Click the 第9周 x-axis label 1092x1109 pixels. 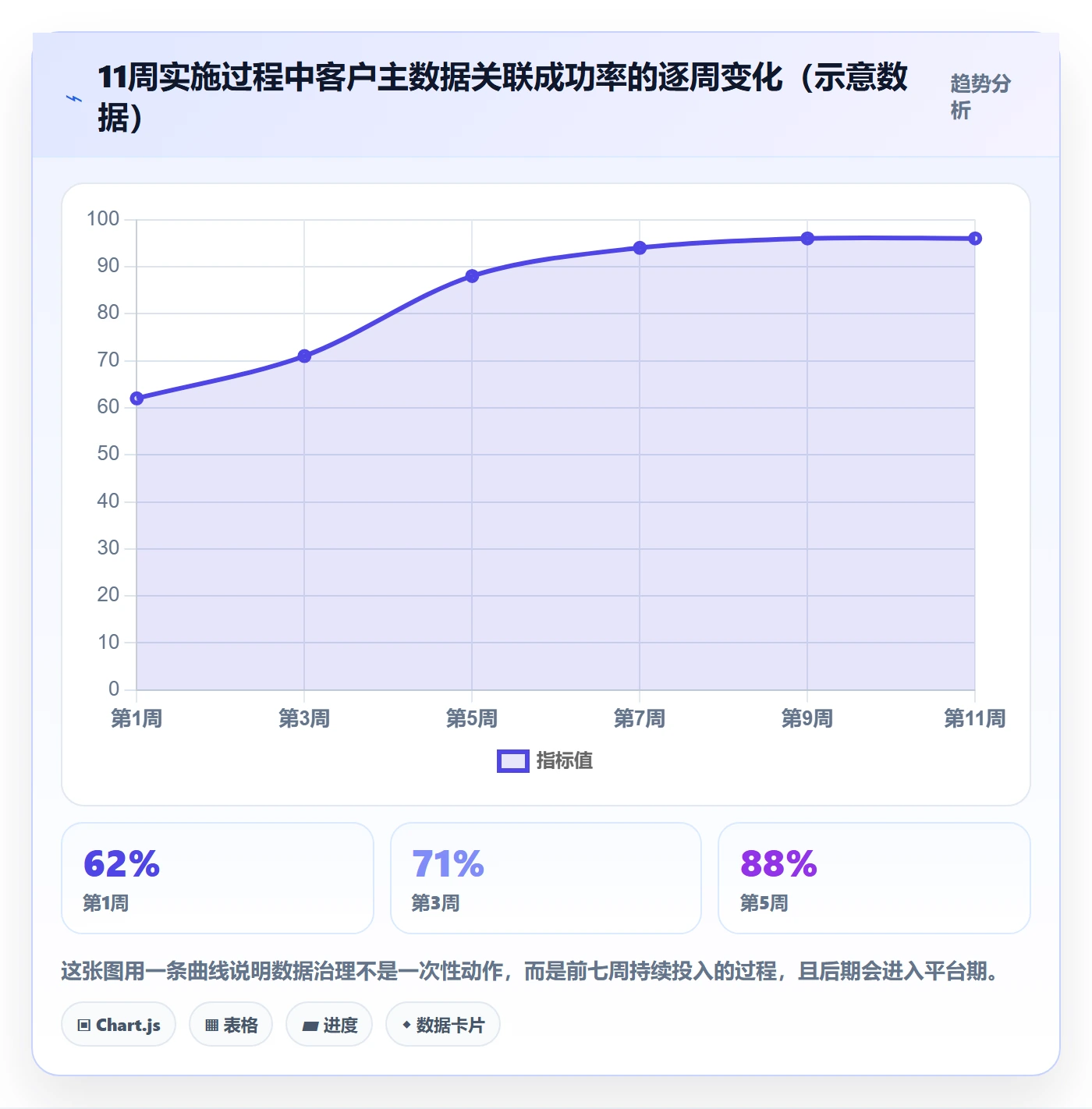point(807,718)
